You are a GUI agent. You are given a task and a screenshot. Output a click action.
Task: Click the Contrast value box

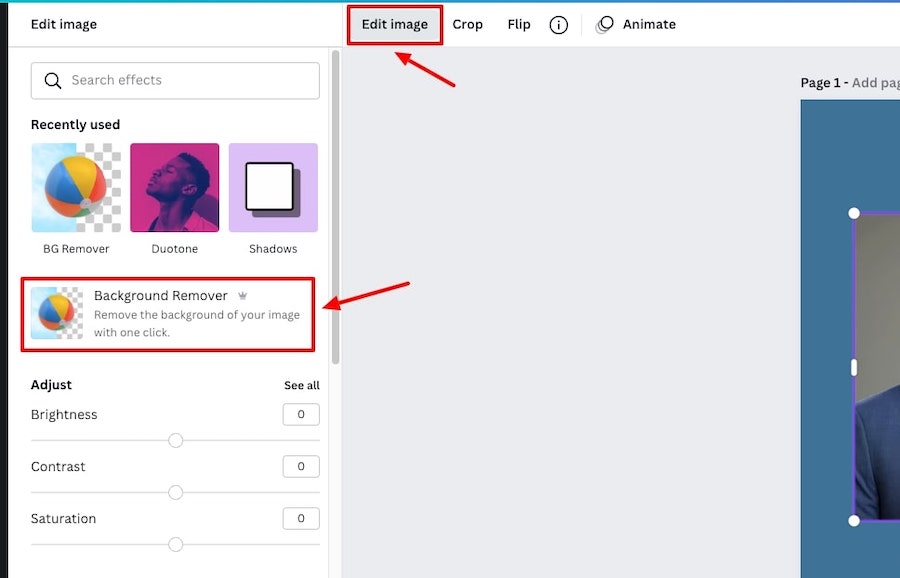click(301, 466)
